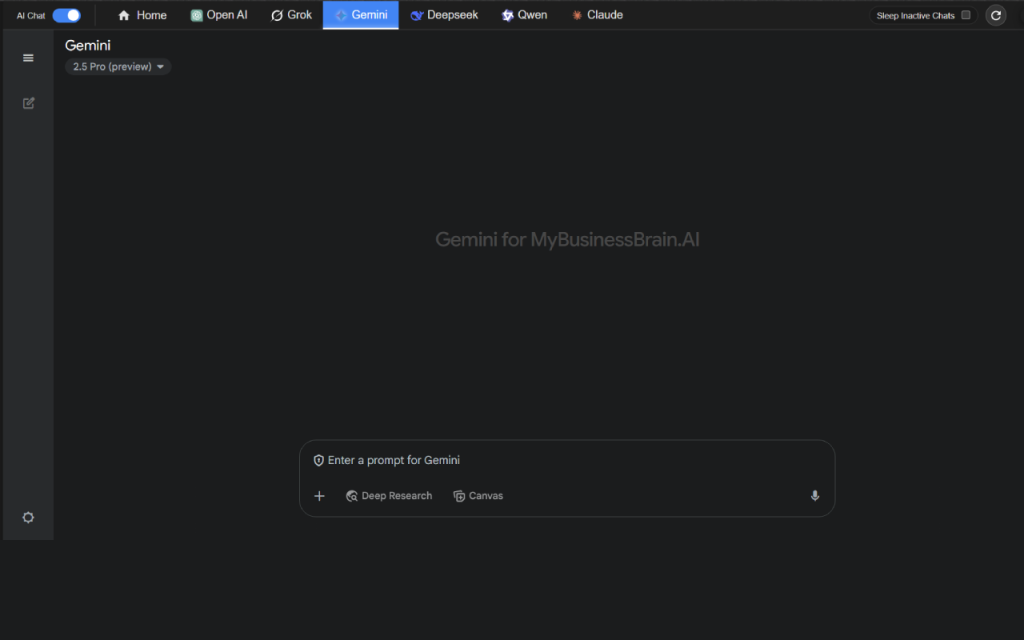Open the Canvas button
This screenshot has height=640, width=1024.
click(x=478, y=496)
